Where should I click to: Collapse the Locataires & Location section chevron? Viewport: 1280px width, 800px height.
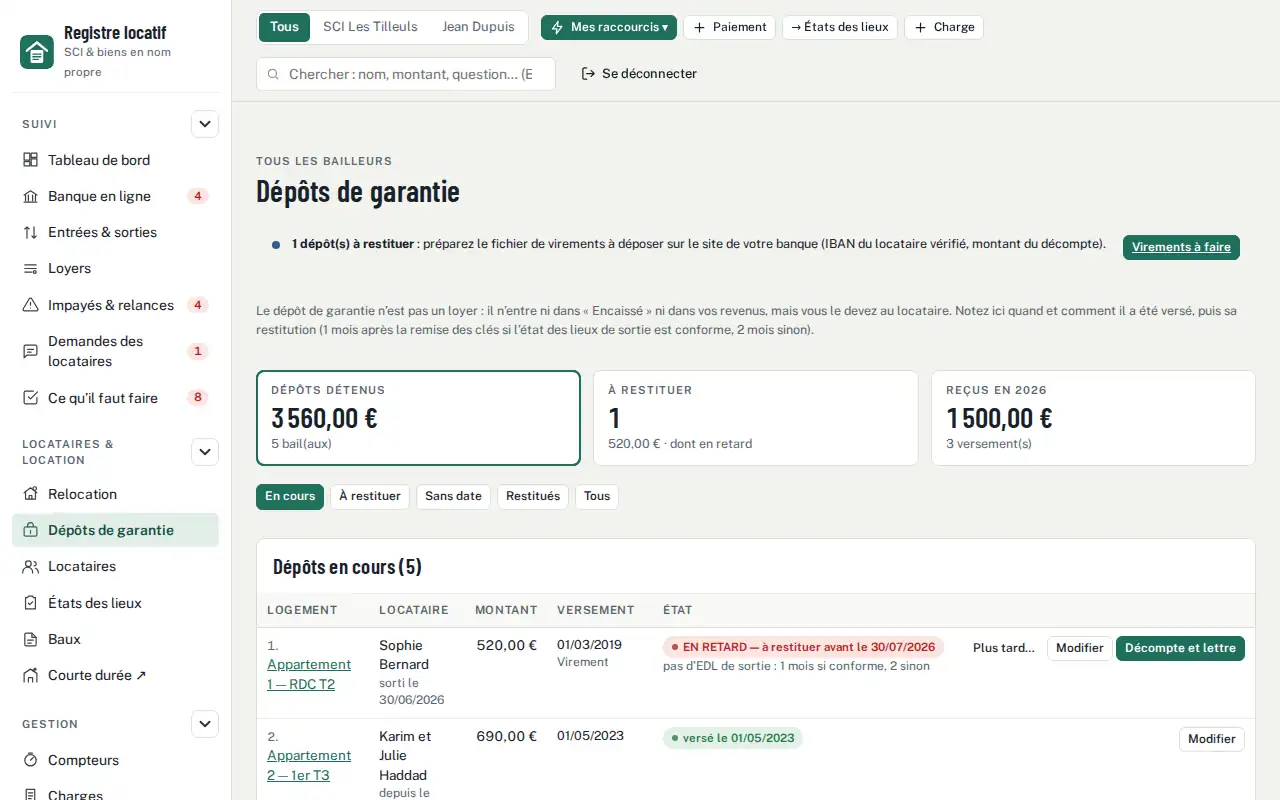(x=205, y=452)
